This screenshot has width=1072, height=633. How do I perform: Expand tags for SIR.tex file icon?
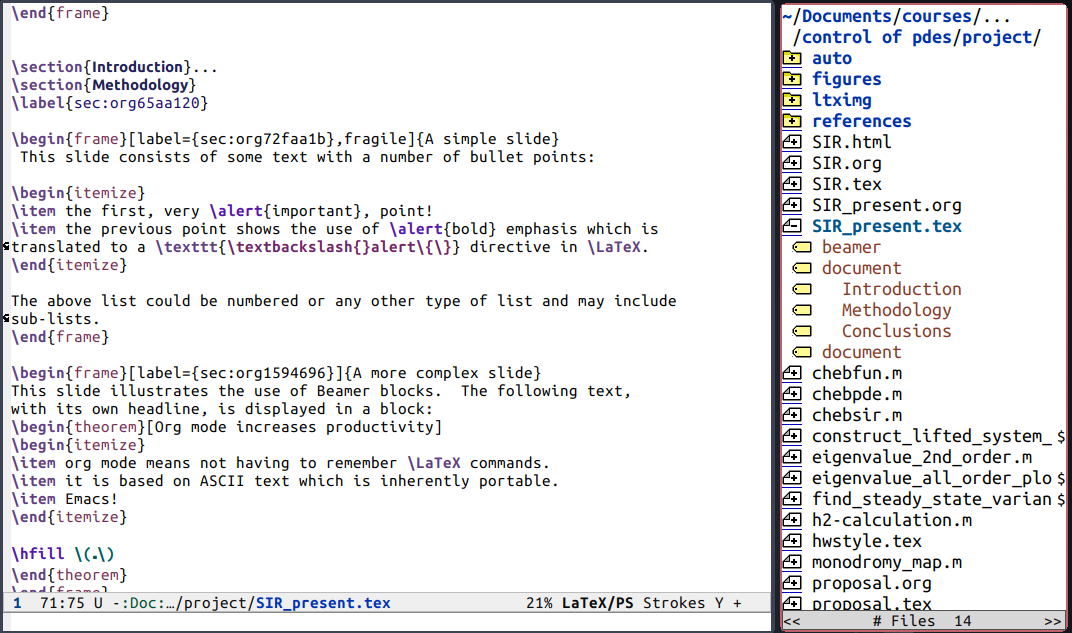[x=792, y=184]
